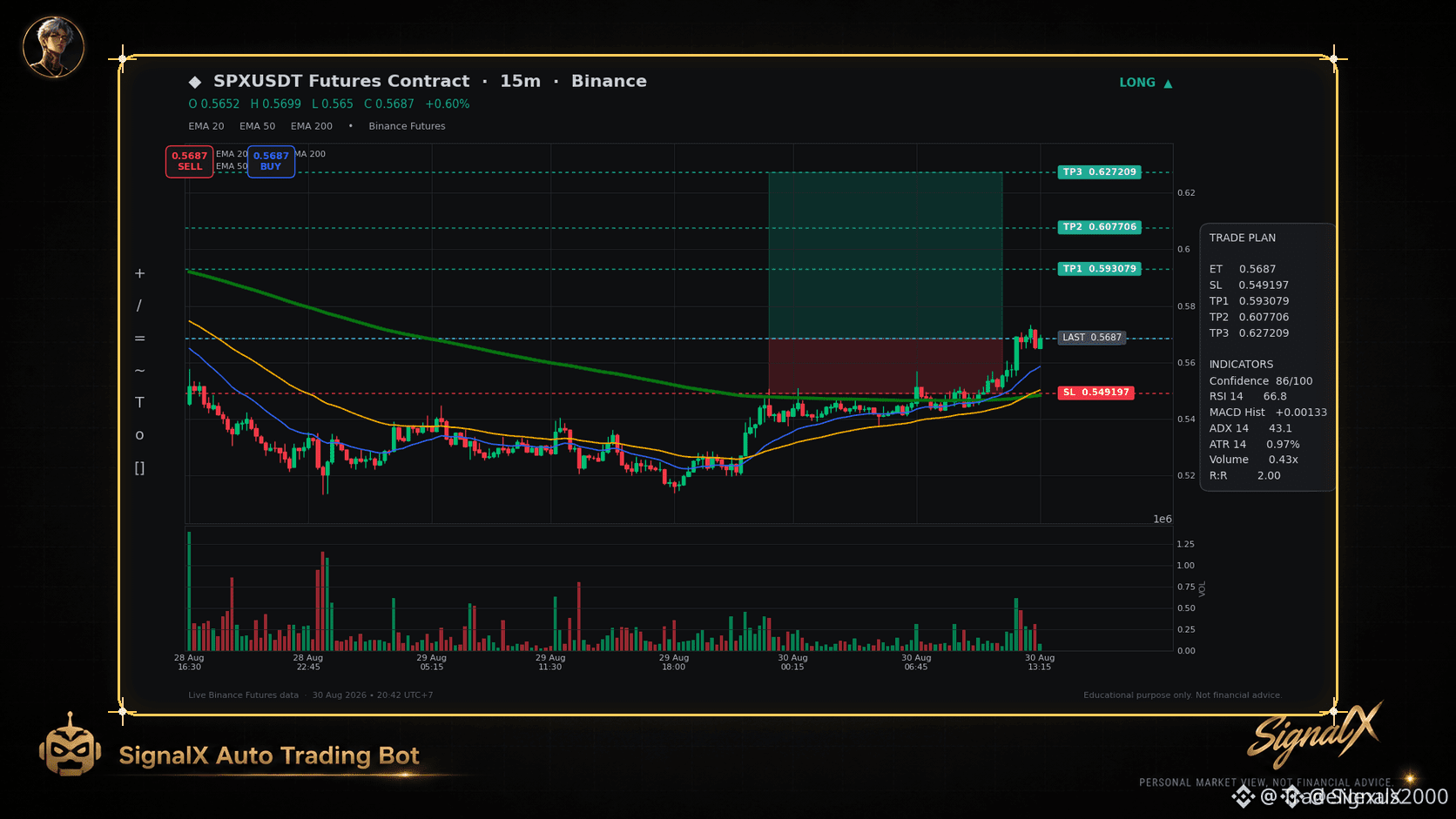Click the TP3 0.627209 row in Trade Plan

pos(1249,332)
